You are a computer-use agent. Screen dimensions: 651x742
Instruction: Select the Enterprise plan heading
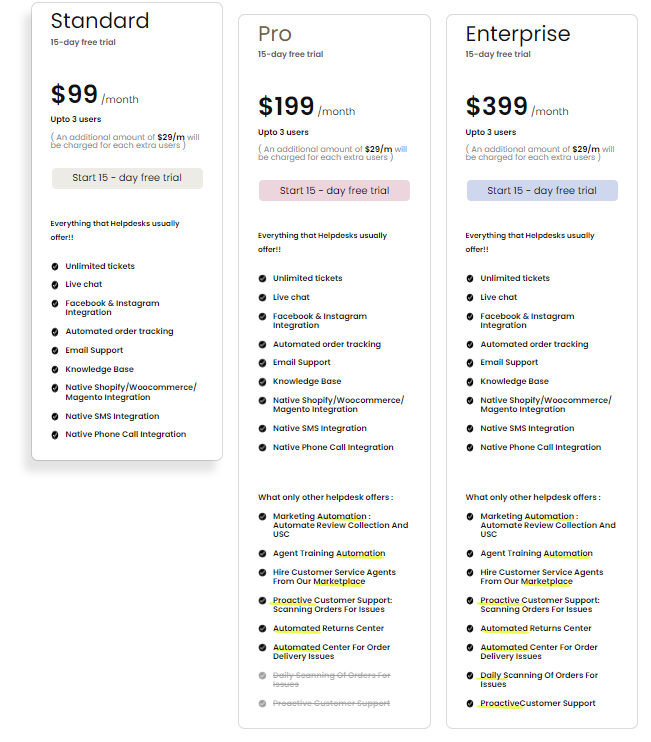(518, 34)
